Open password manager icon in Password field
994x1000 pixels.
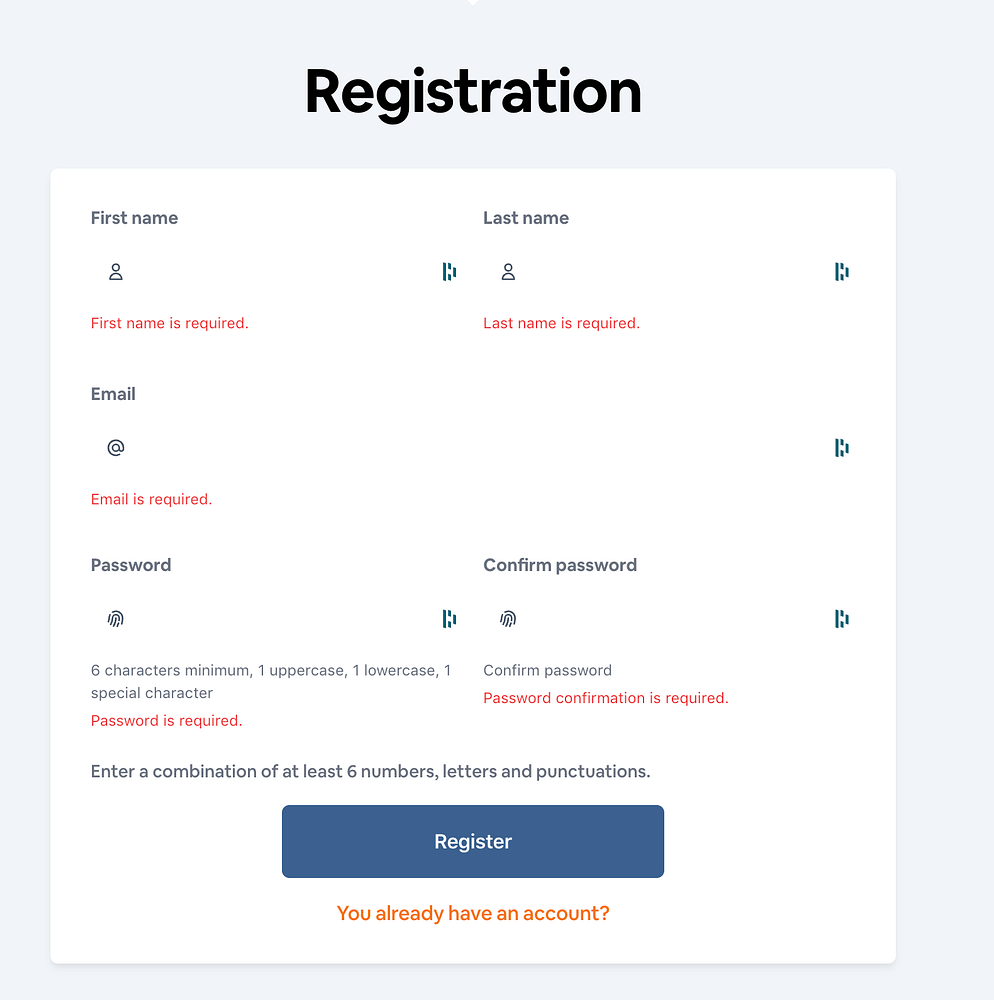point(449,619)
